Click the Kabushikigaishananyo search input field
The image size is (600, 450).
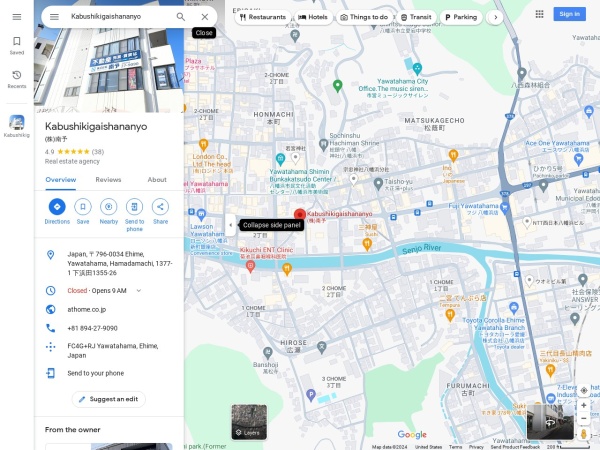coord(119,16)
